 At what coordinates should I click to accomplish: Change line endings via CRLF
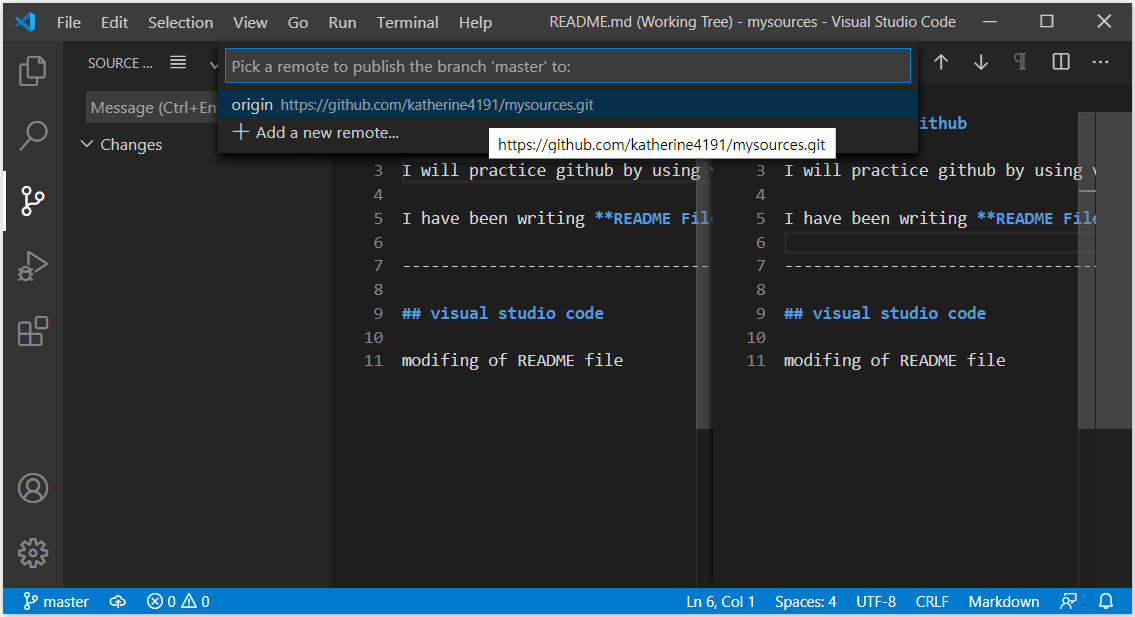[932, 602]
